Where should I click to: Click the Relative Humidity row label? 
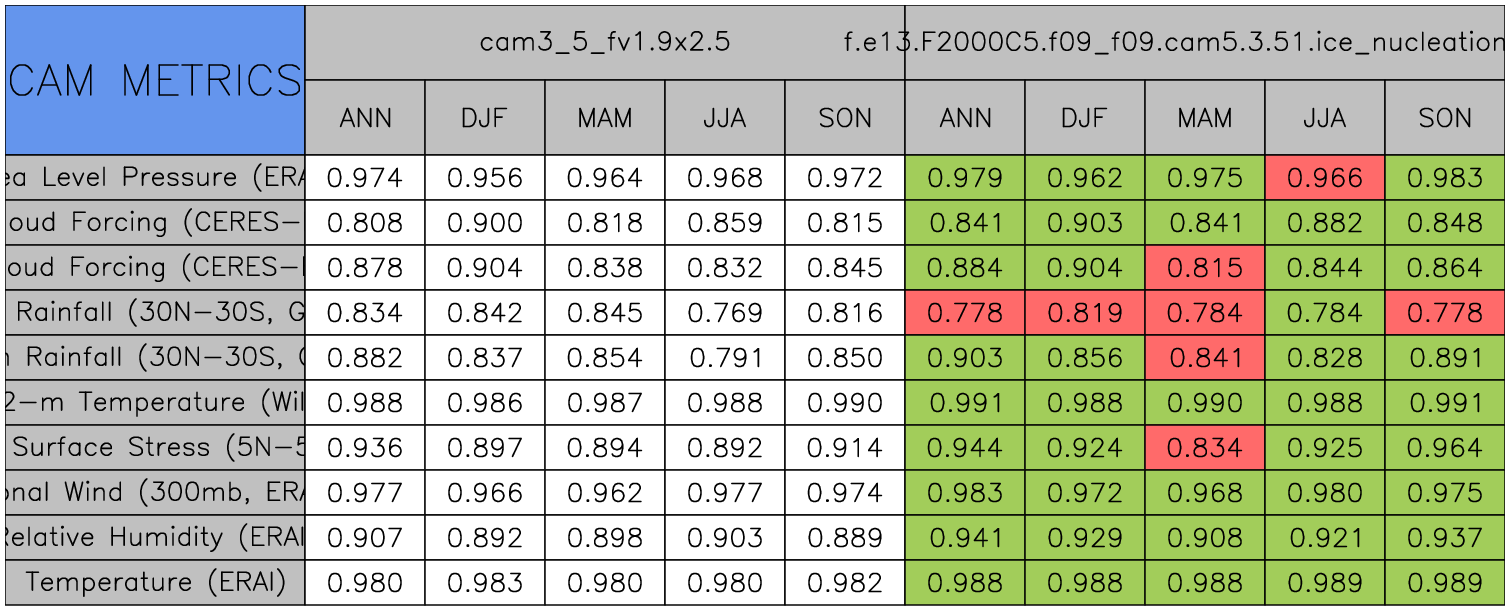tap(155, 538)
